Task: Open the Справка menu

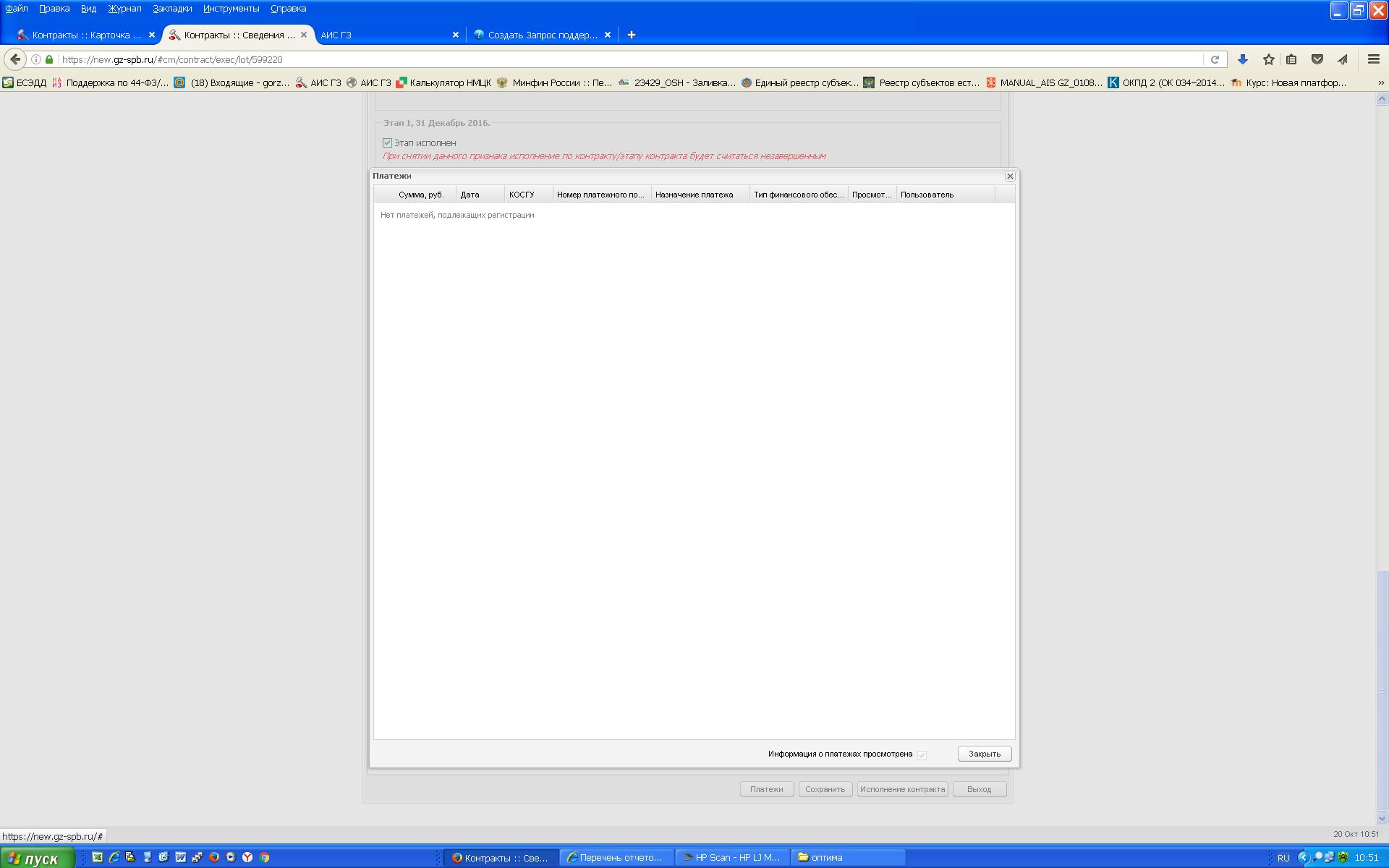Action: (x=288, y=9)
